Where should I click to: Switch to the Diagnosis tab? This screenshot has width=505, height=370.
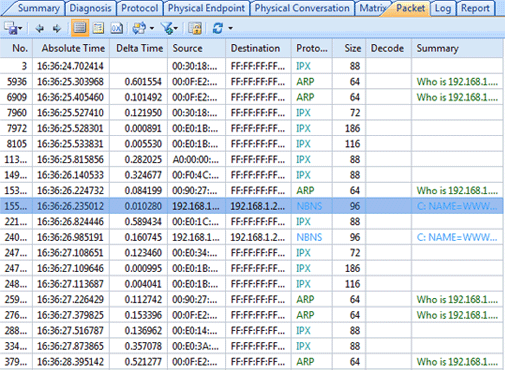click(90, 8)
